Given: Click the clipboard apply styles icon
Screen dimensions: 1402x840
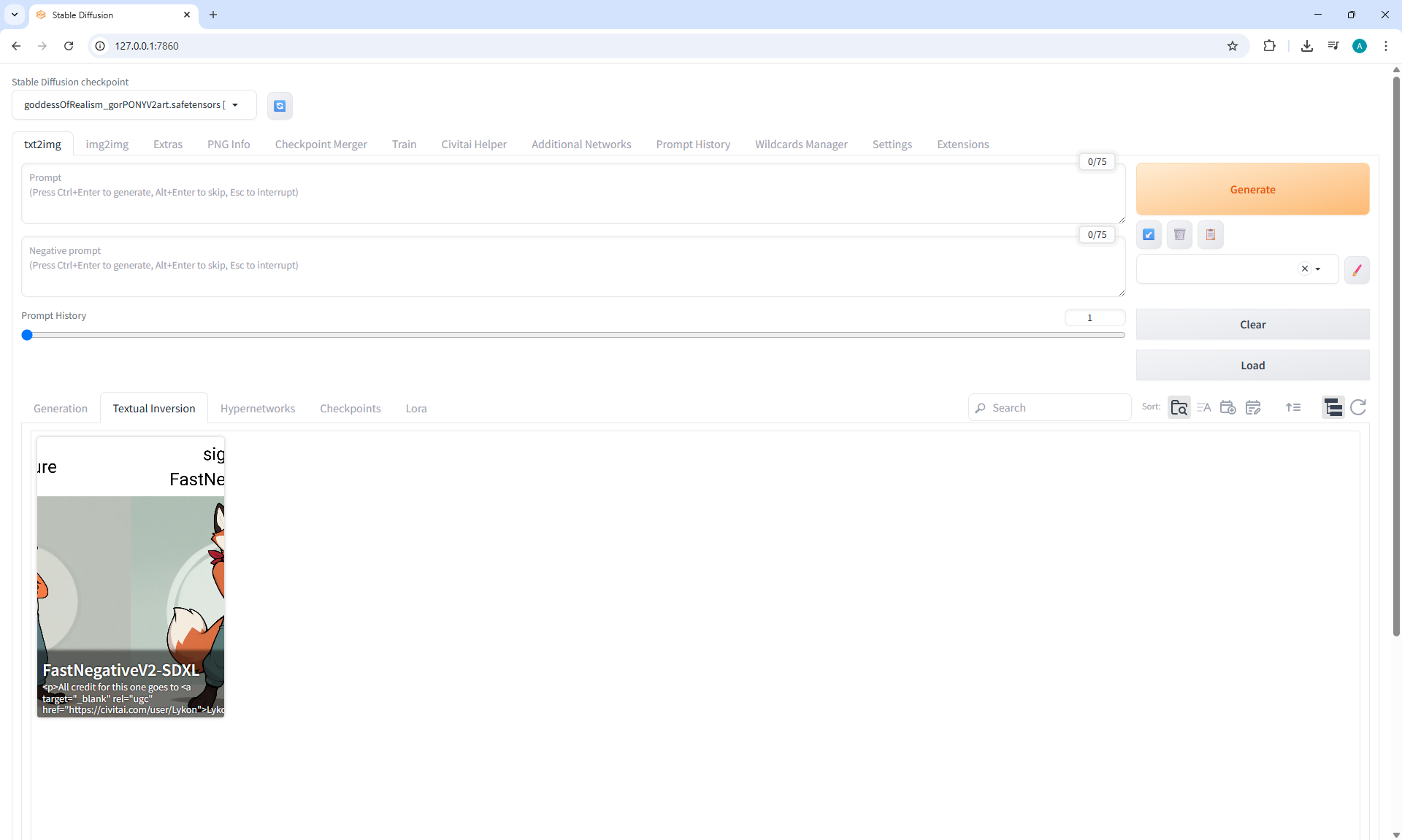Looking at the screenshot, I should (1210, 234).
